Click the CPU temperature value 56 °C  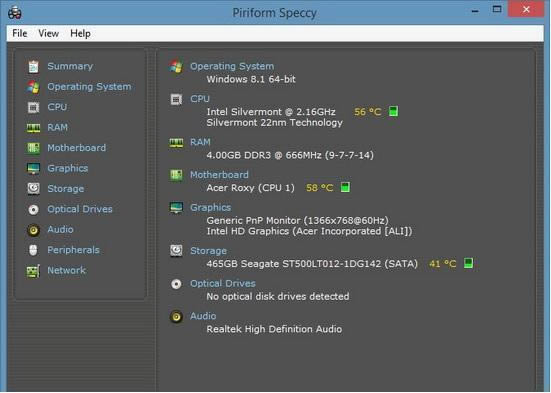(368, 112)
